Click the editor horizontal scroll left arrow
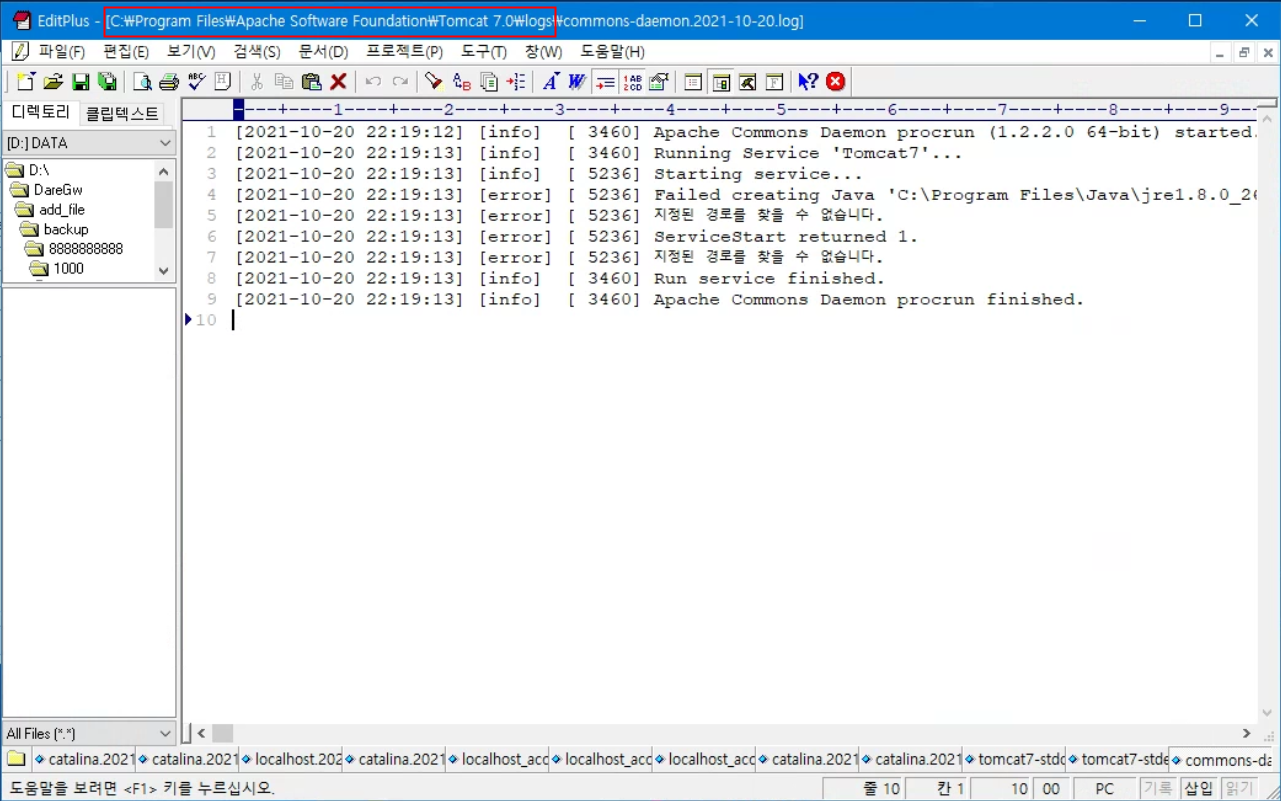Screen dimensions: 1281x801 click(201, 733)
